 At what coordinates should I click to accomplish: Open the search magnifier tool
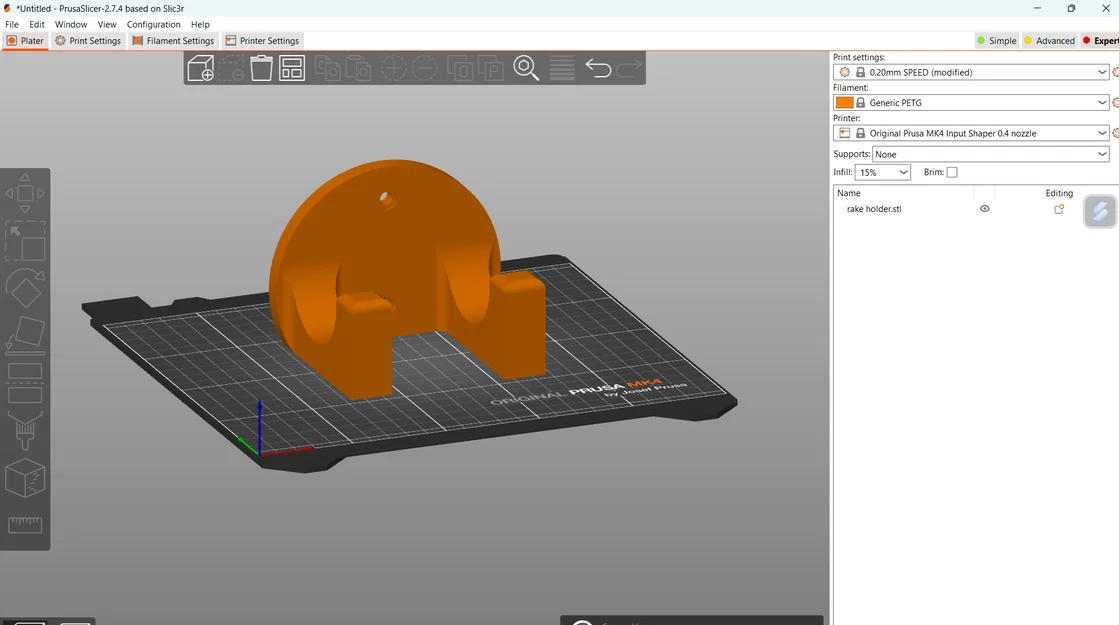tap(526, 69)
